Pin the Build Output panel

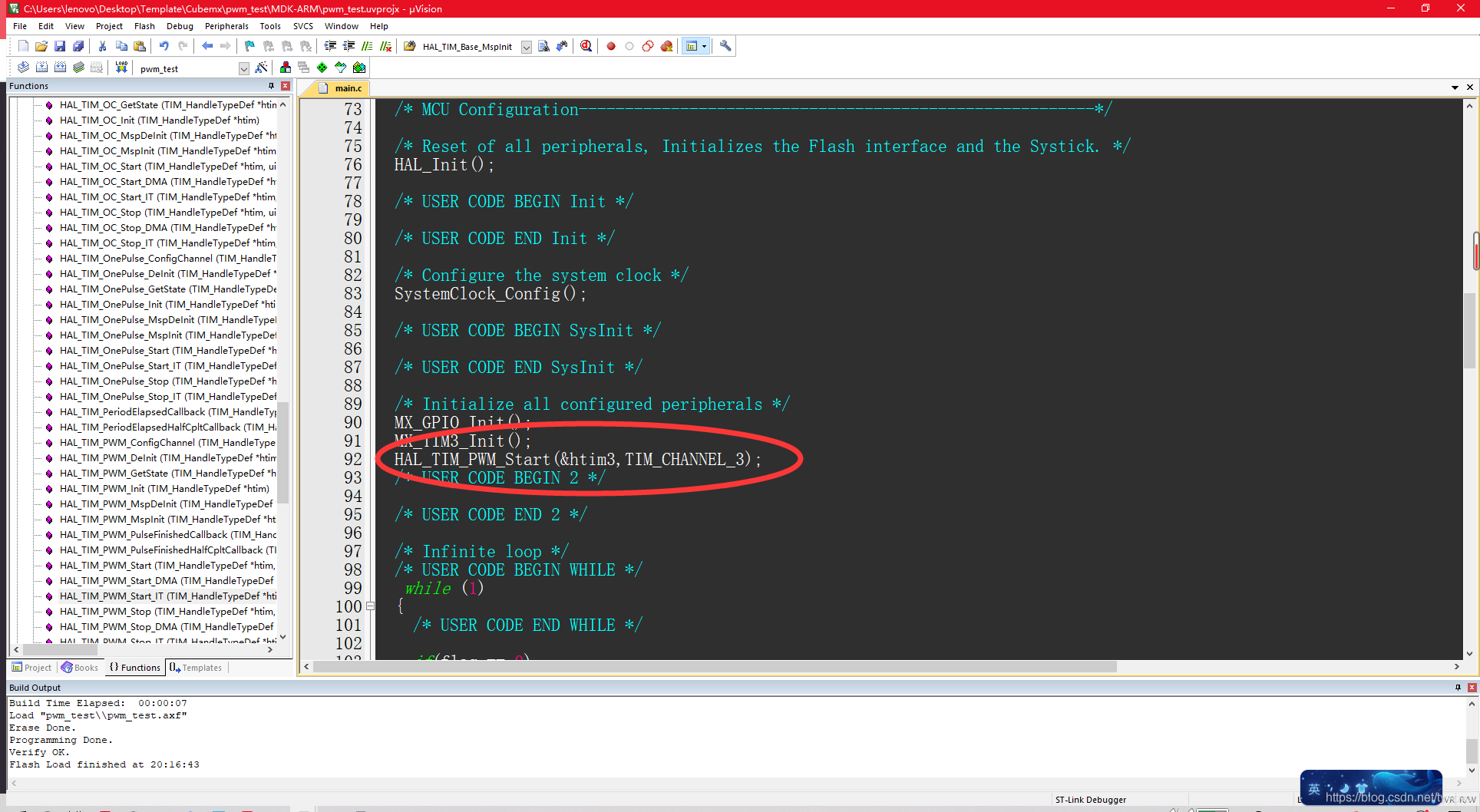(x=1458, y=688)
